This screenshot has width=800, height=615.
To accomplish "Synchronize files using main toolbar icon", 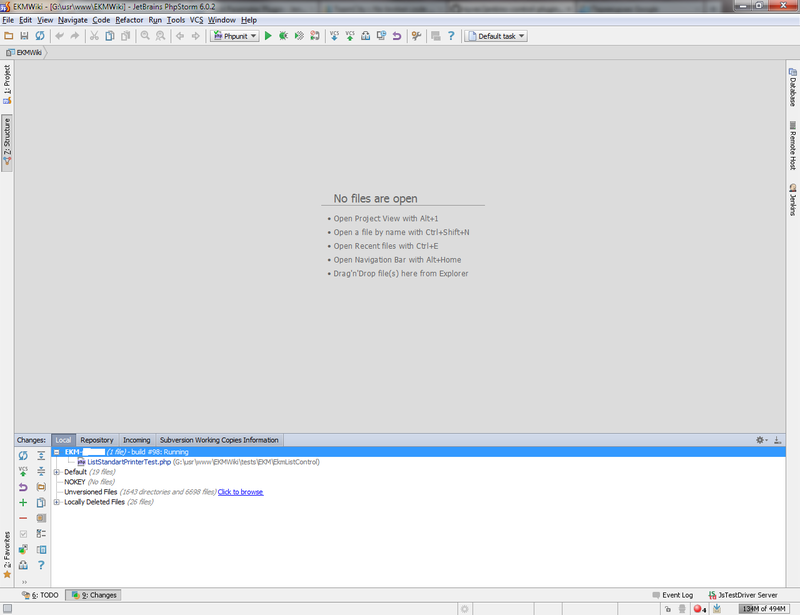I will pos(40,36).
